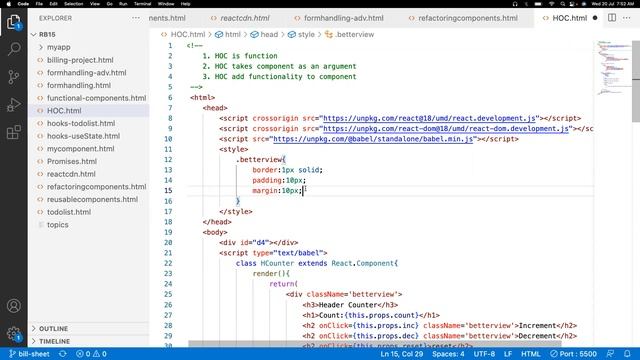This screenshot has width=640, height=360.
Task: Expand the myapp folder
Action: pyautogui.click(x=89, y=47)
